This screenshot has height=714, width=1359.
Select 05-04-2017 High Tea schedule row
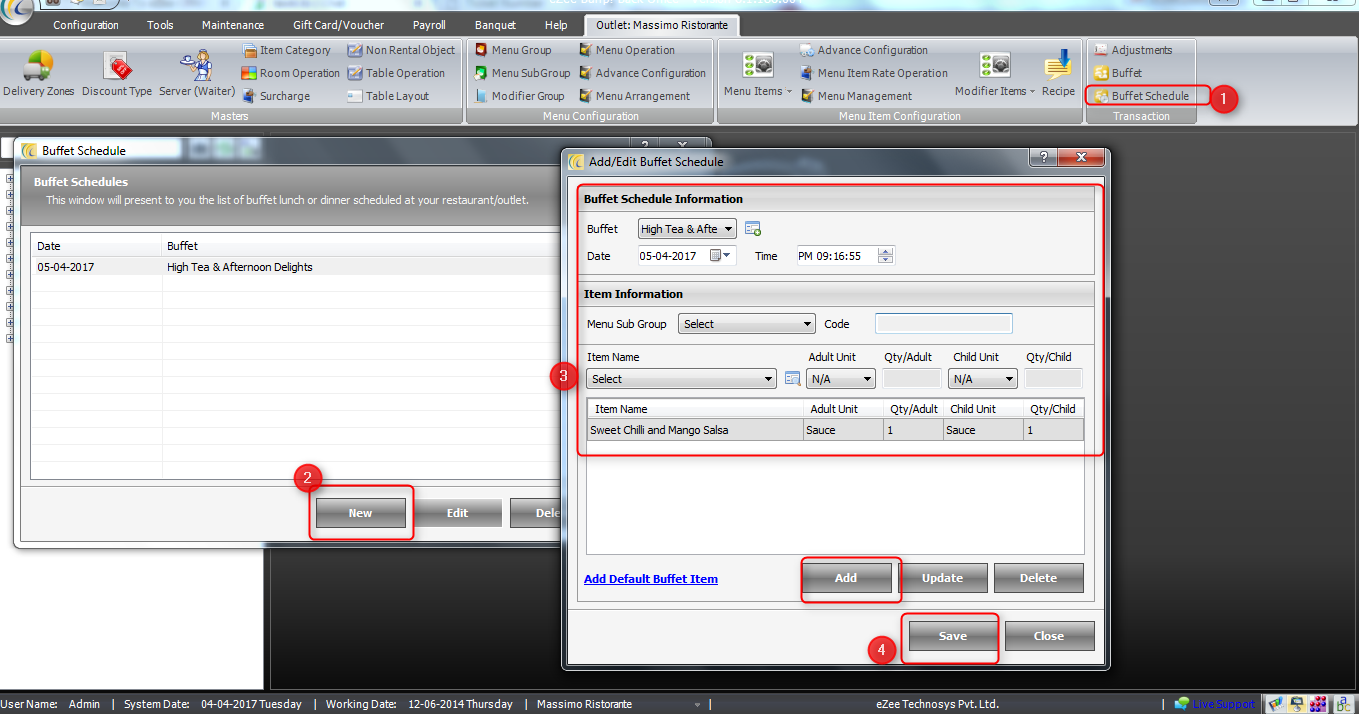tap(296, 267)
